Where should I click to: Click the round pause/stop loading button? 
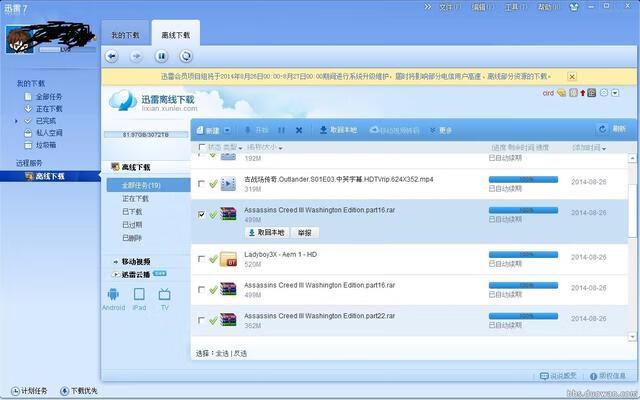coord(161,56)
